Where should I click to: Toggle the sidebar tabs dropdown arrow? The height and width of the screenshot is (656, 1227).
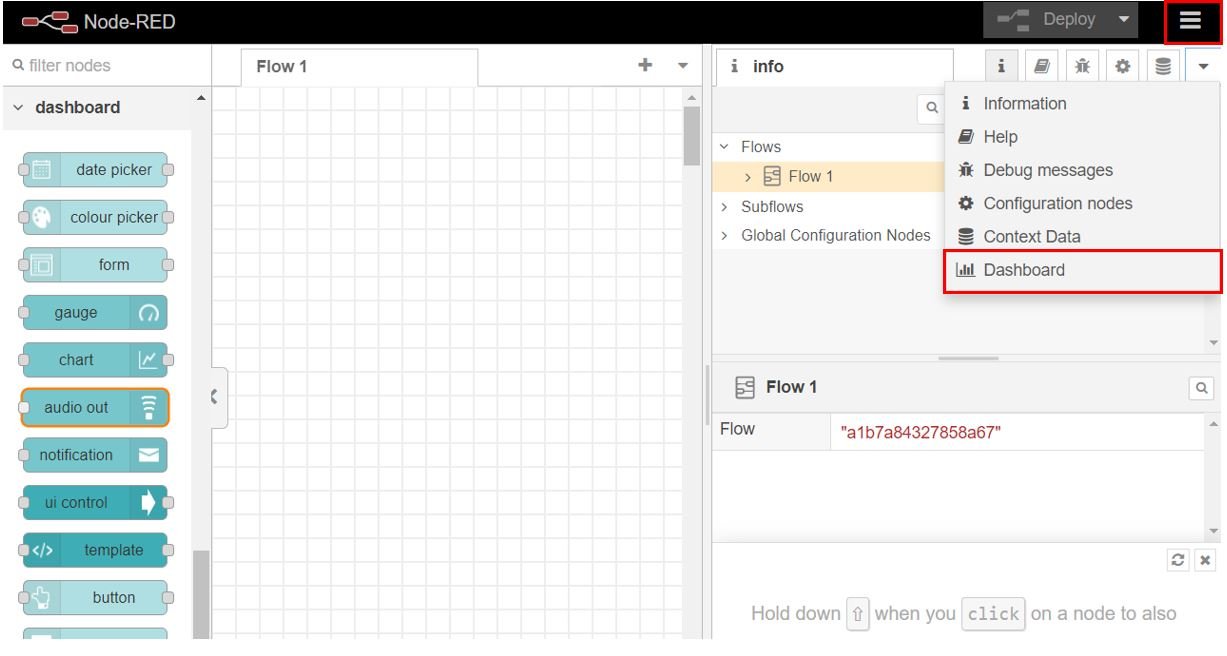[x=1203, y=66]
